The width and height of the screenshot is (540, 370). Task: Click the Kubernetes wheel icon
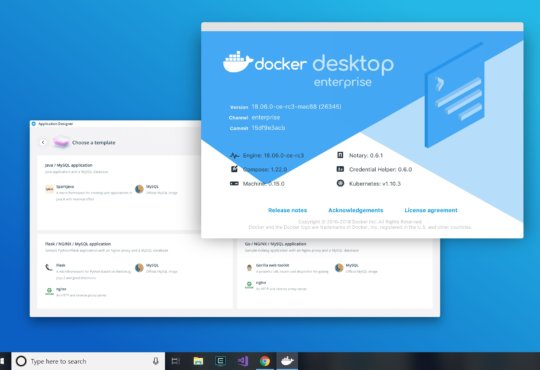[340, 183]
